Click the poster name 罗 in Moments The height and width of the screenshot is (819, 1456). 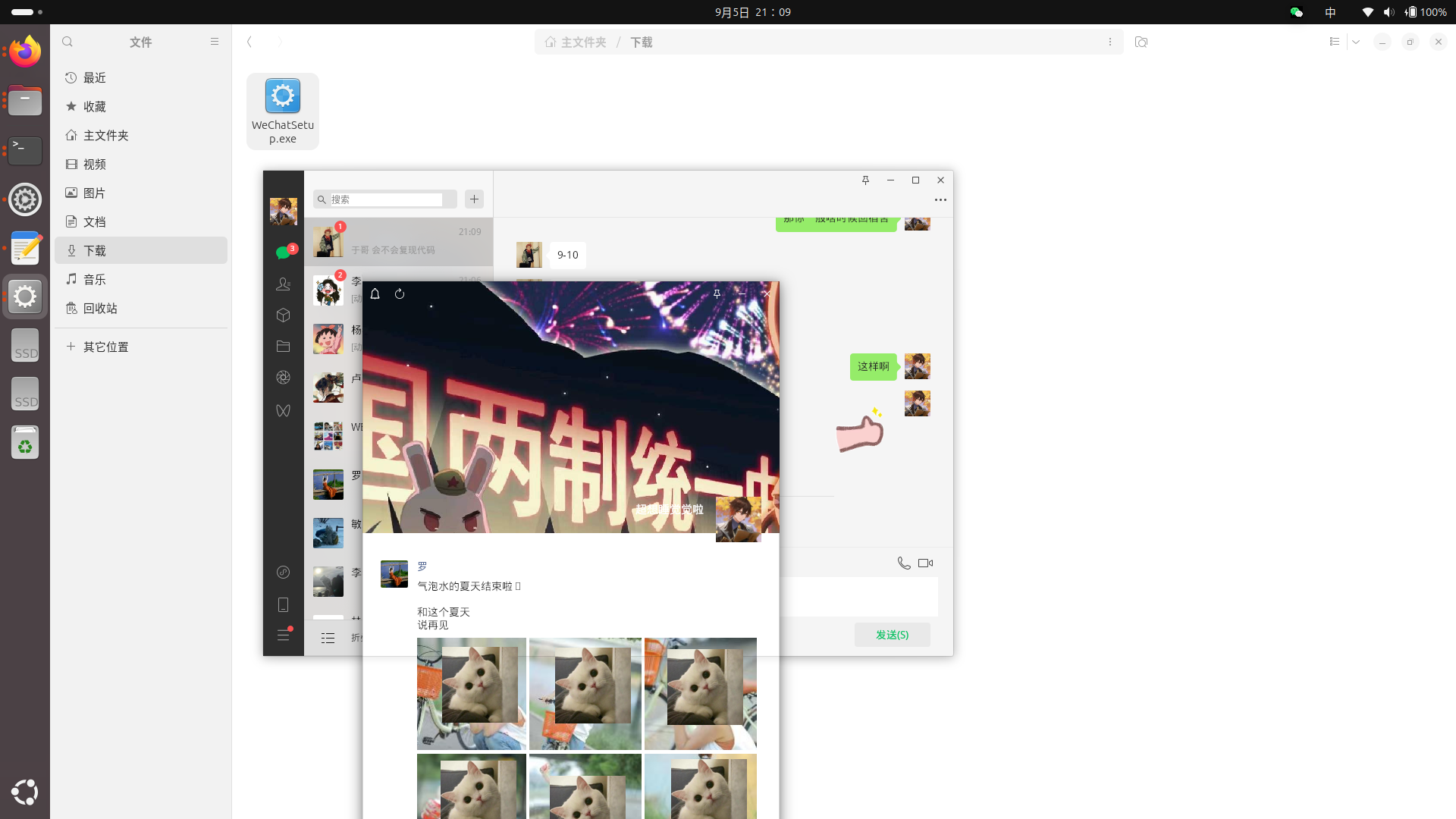[x=422, y=566]
